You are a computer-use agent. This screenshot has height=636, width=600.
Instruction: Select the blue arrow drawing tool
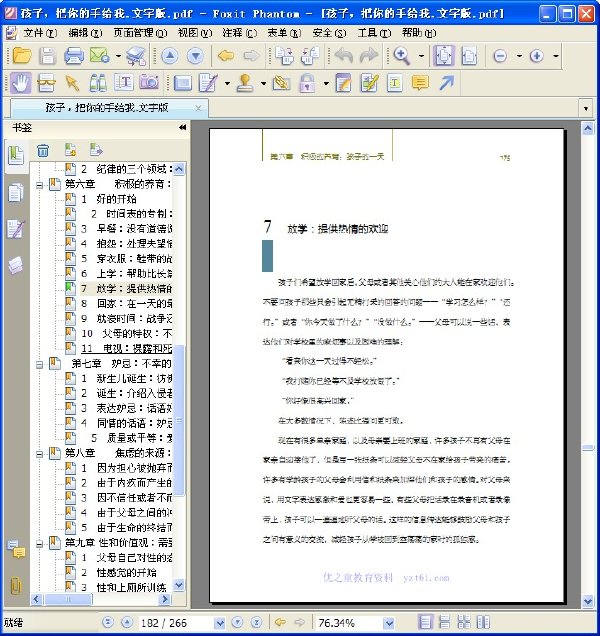click(447, 83)
